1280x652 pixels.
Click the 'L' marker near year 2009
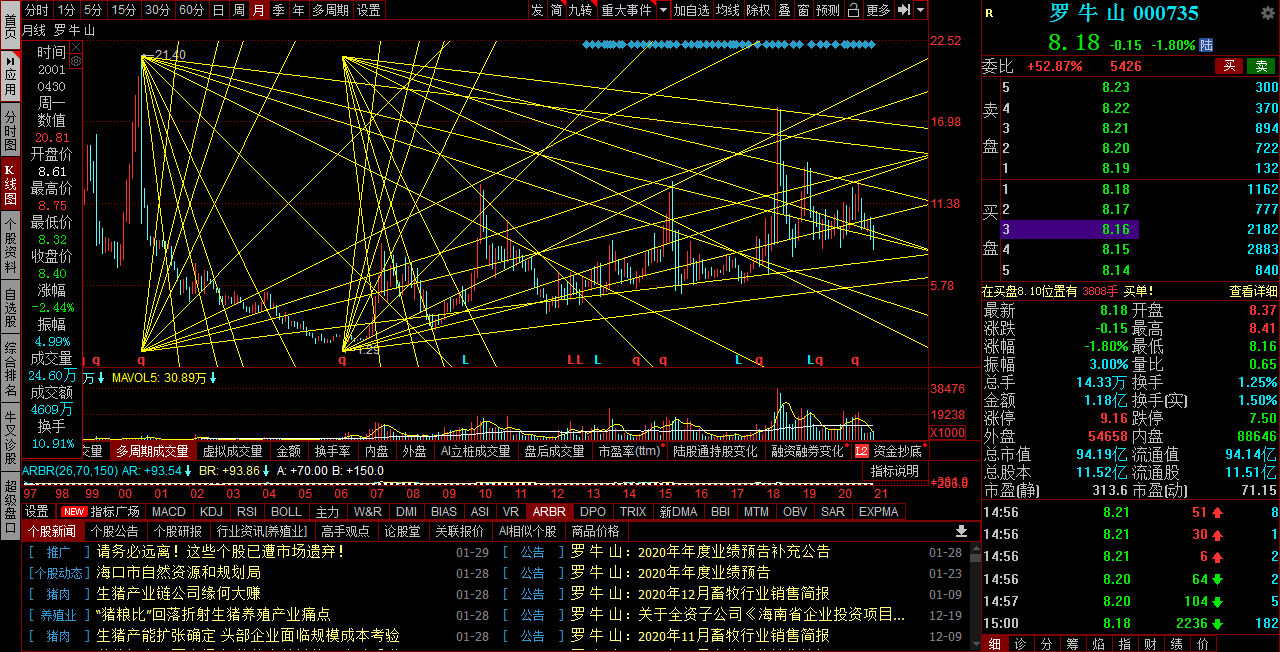[x=465, y=359]
